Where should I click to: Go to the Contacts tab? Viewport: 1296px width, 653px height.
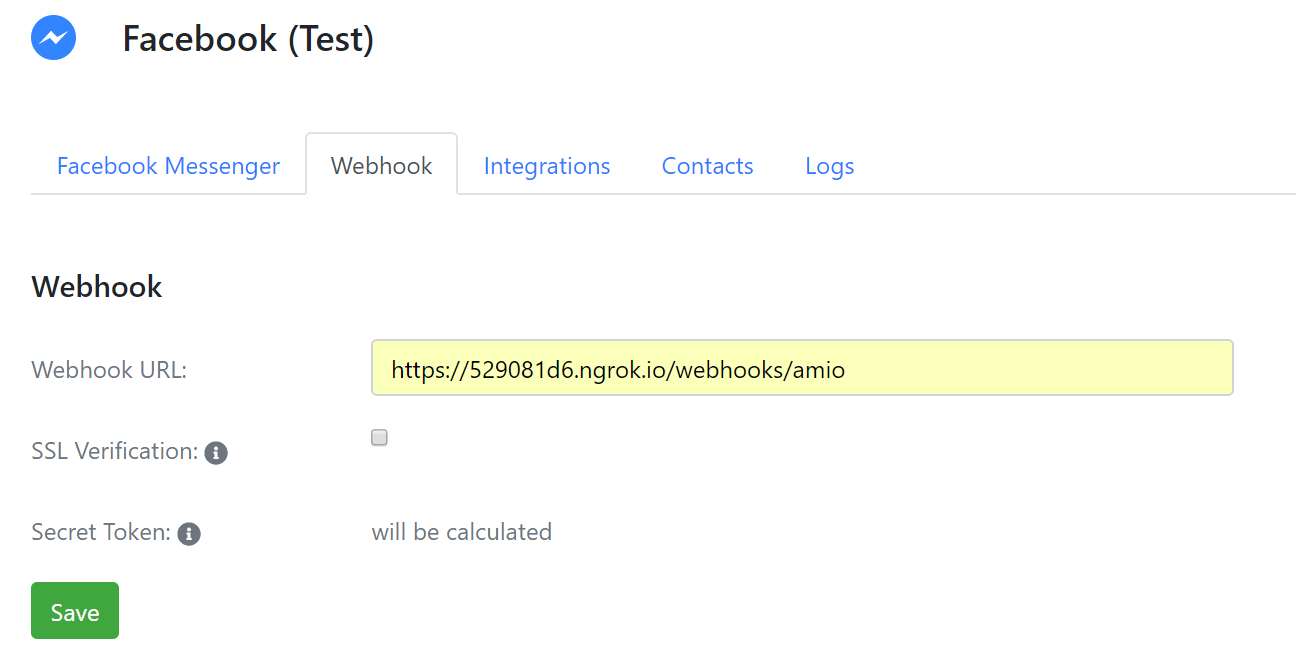[708, 166]
